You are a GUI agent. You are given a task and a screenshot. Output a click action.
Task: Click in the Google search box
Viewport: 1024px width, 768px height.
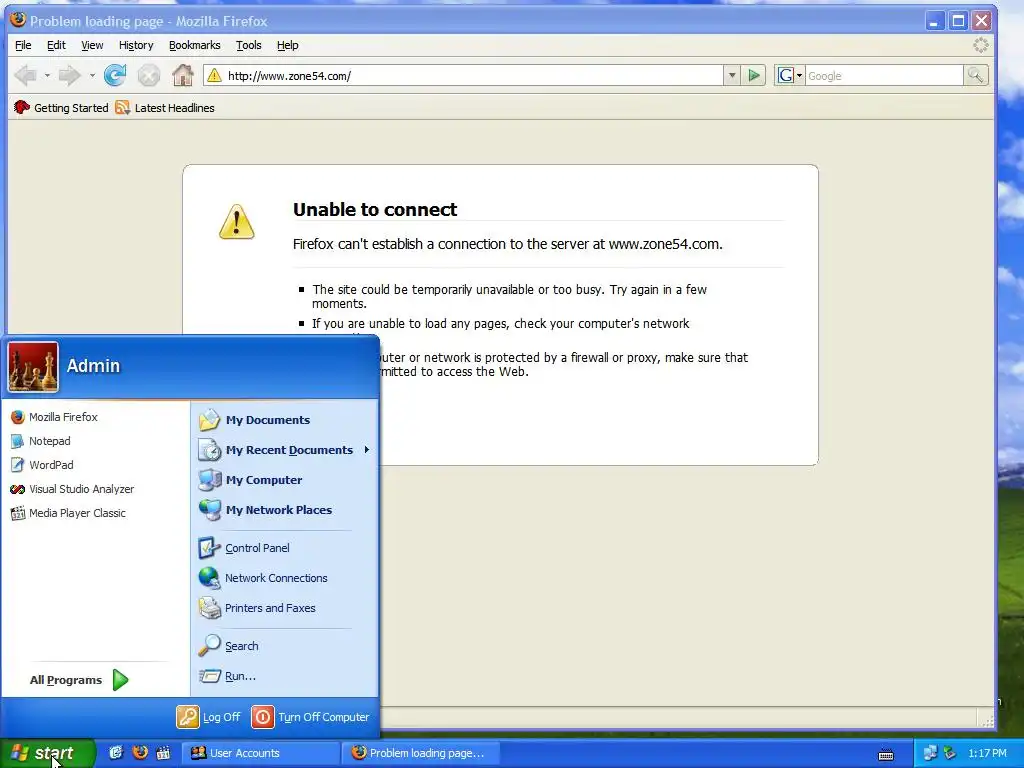click(x=884, y=76)
